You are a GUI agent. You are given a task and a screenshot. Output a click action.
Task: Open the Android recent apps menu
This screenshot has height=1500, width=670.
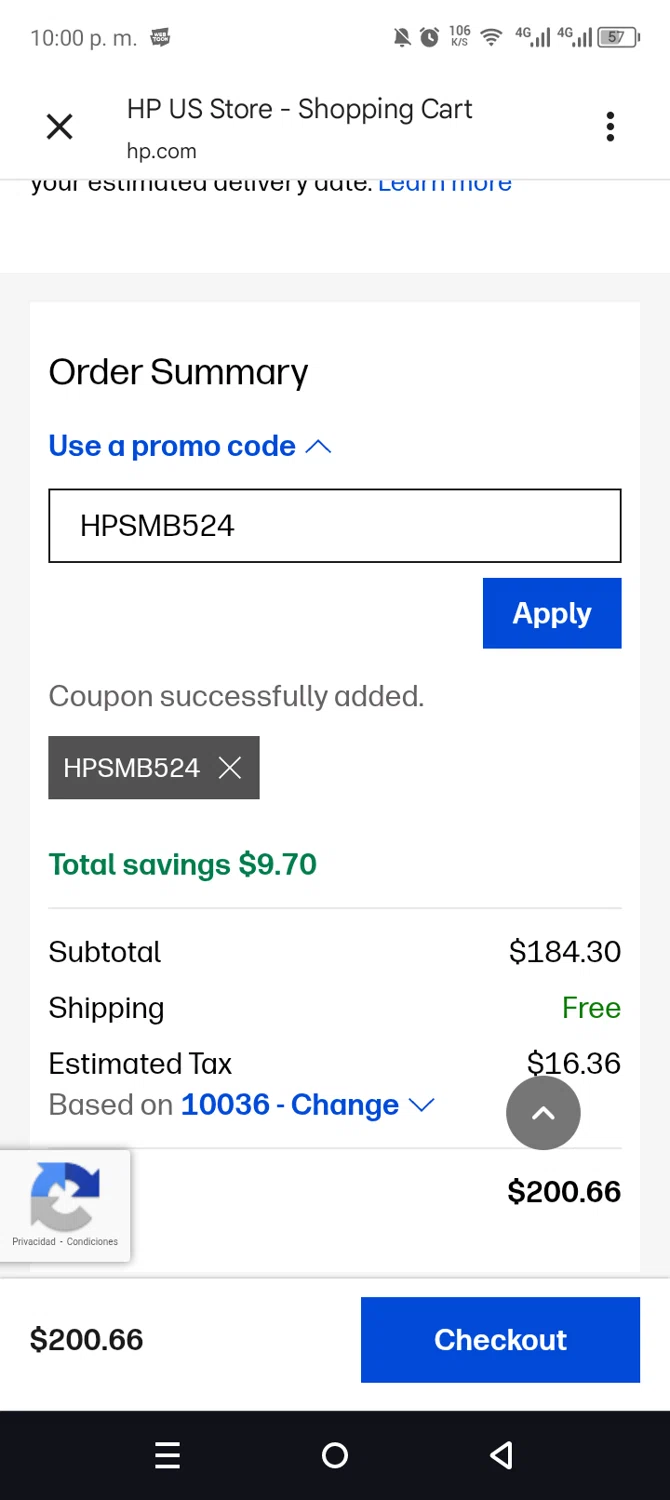coord(168,1455)
